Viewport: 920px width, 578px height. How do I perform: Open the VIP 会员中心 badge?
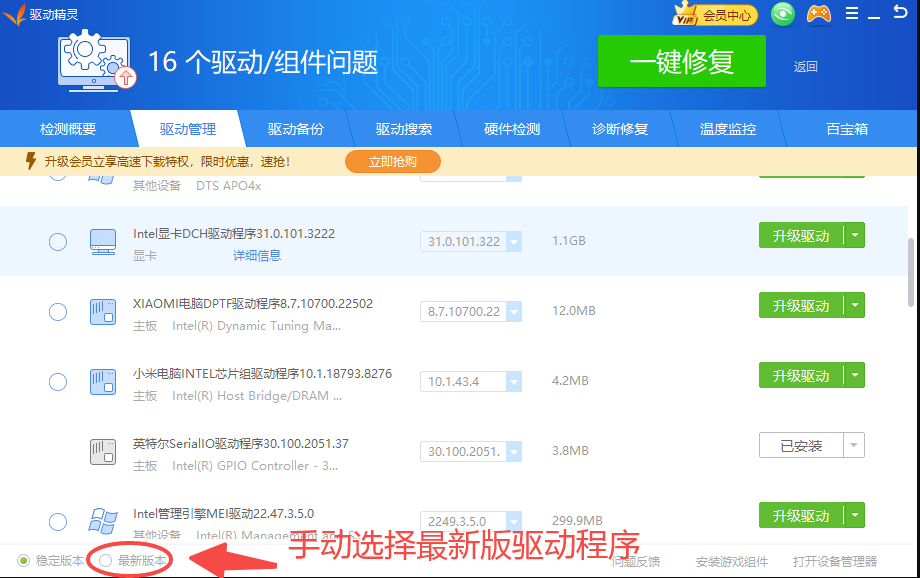[x=715, y=15]
